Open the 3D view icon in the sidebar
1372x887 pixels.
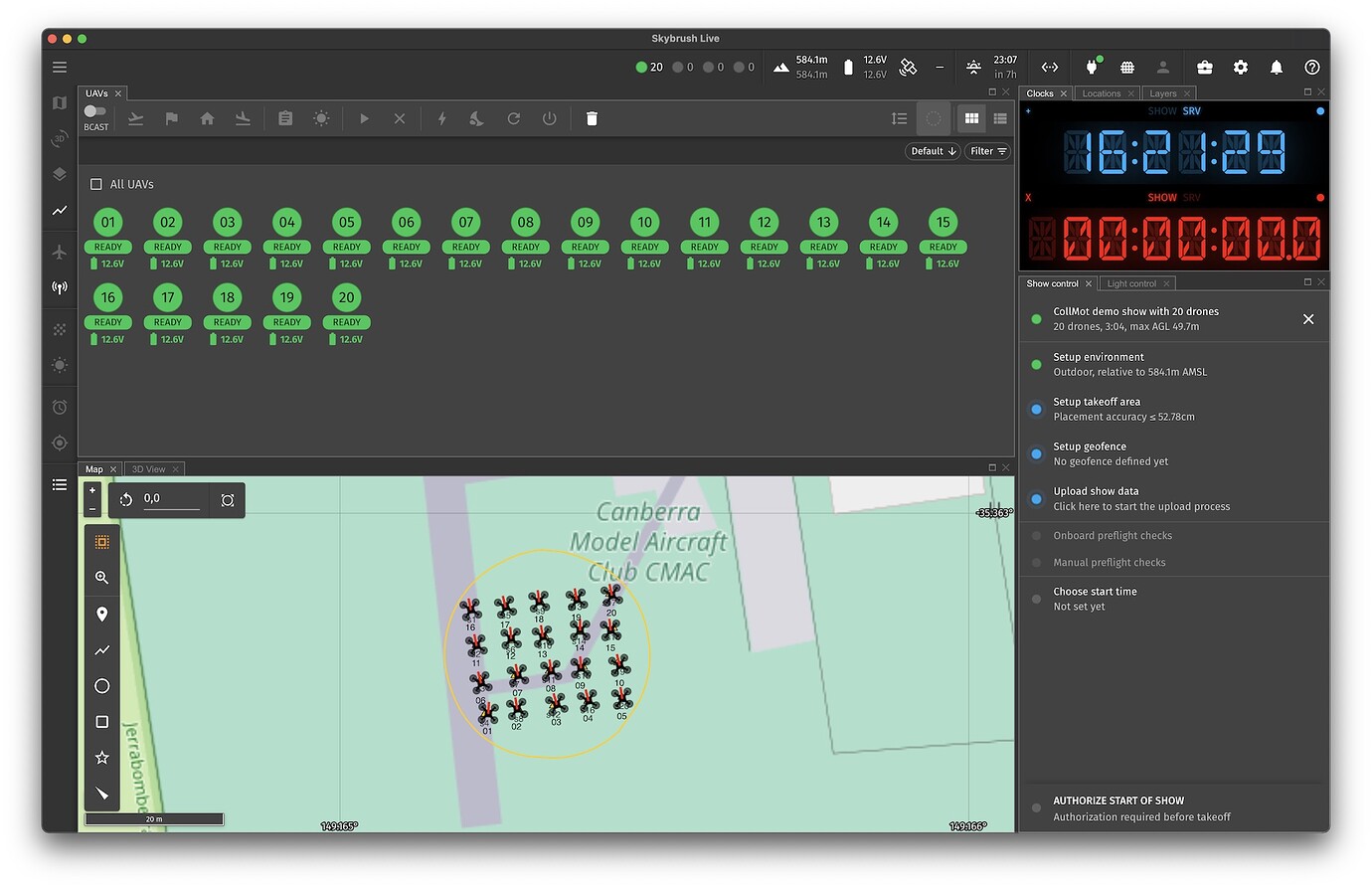59,138
